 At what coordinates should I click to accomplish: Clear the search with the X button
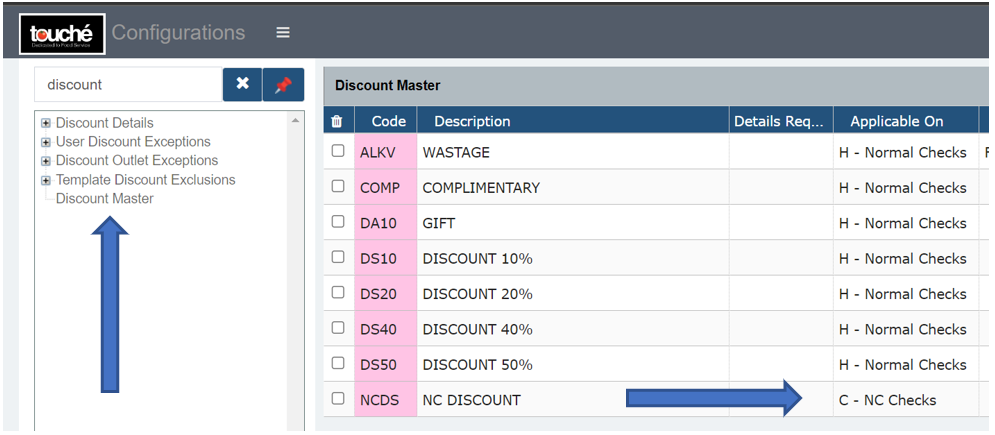(x=242, y=85)
